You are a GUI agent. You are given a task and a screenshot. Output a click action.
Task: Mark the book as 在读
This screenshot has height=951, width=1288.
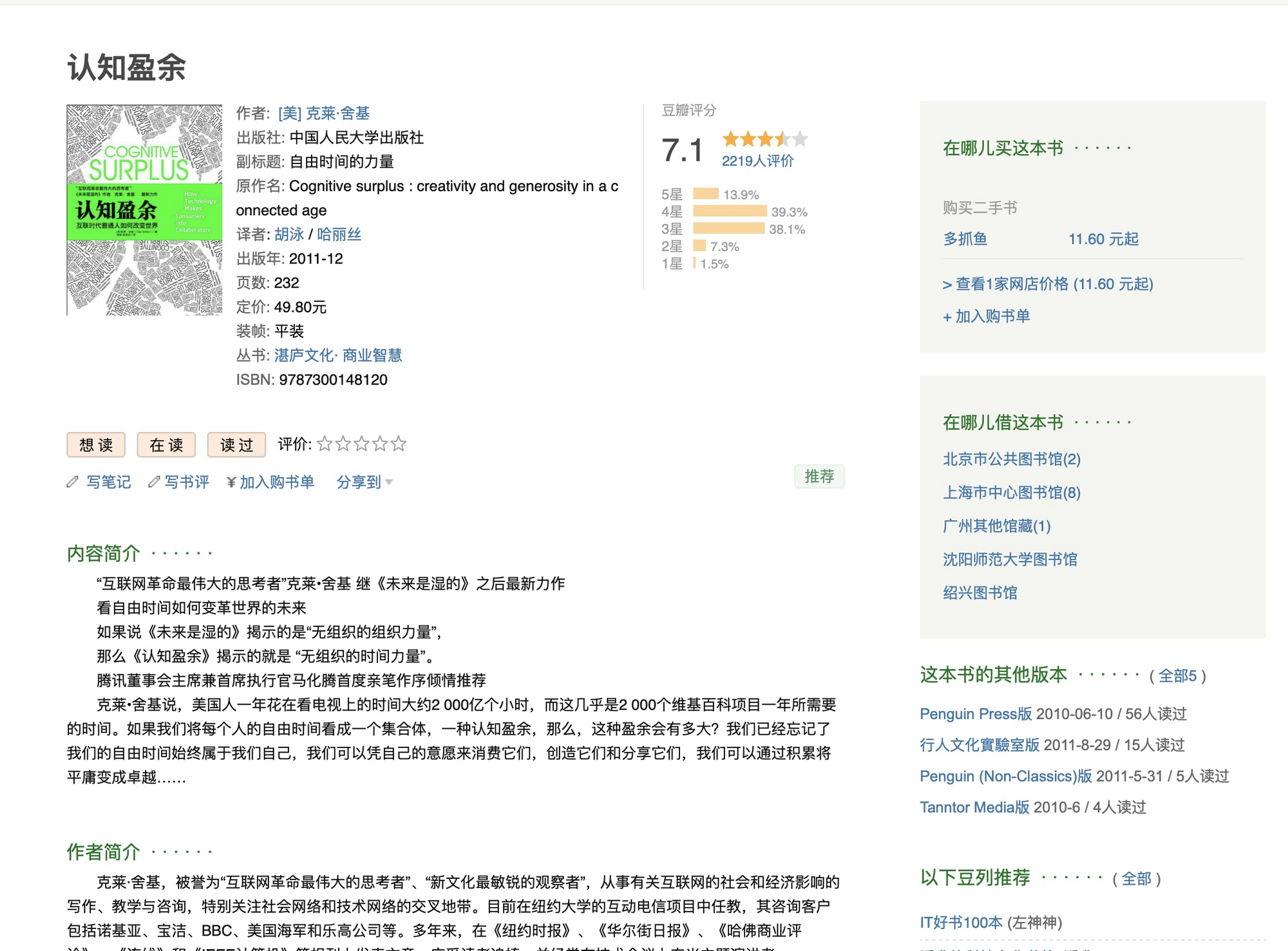coord(166,445)
